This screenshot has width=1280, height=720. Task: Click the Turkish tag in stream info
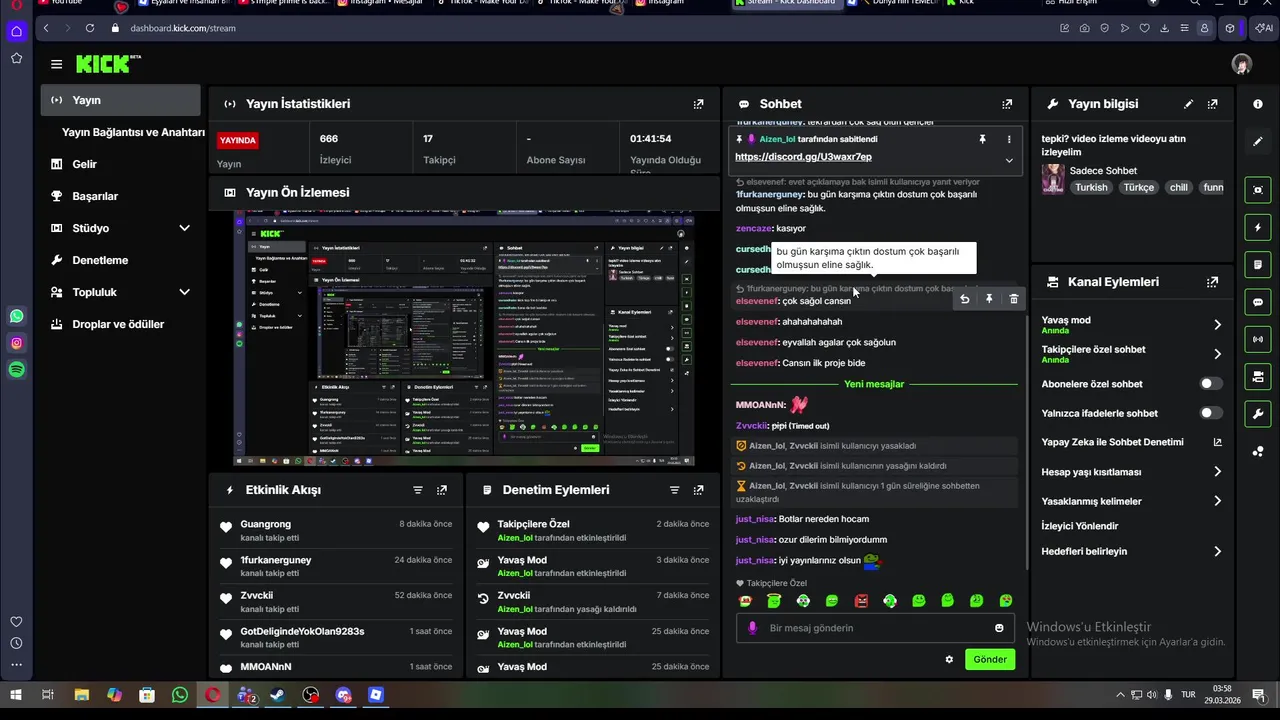(x=1091, y=187)
